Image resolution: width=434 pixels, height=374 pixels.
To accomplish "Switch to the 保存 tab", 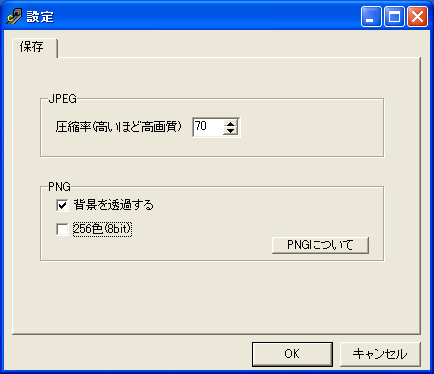I will [x=34, y=48].
